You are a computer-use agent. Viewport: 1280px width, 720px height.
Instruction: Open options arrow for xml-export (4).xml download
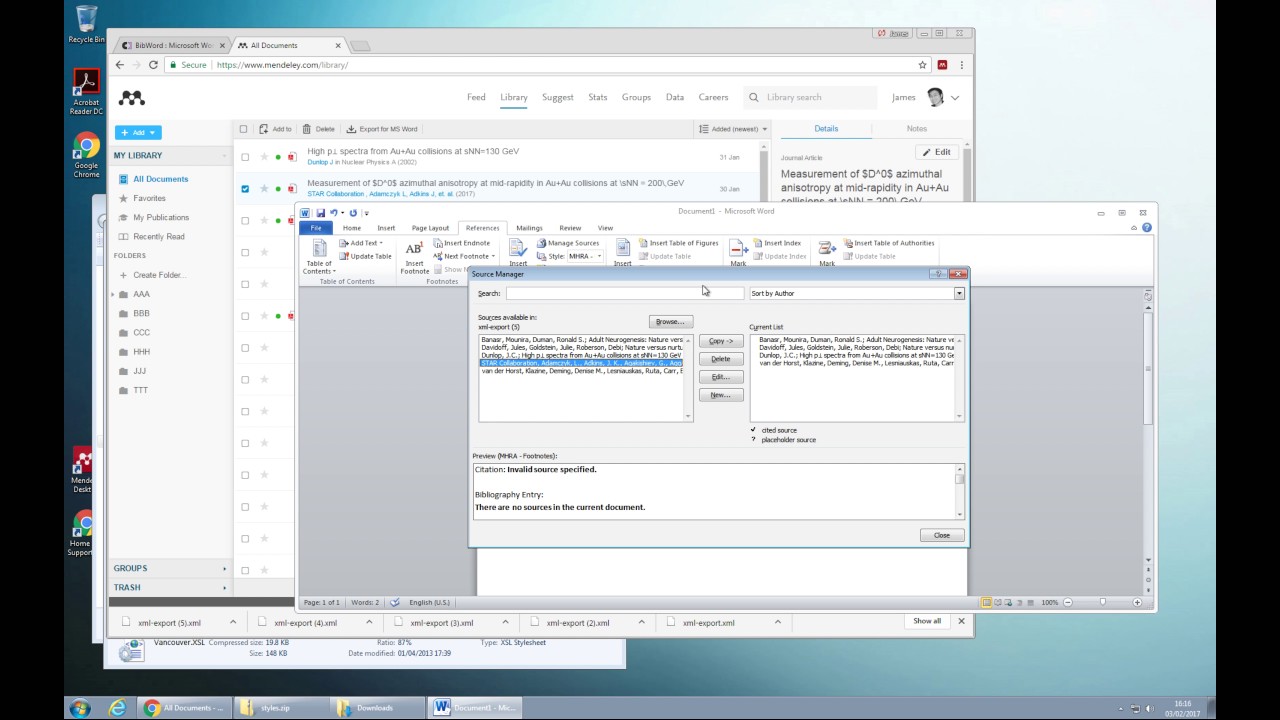click(369, 622)
